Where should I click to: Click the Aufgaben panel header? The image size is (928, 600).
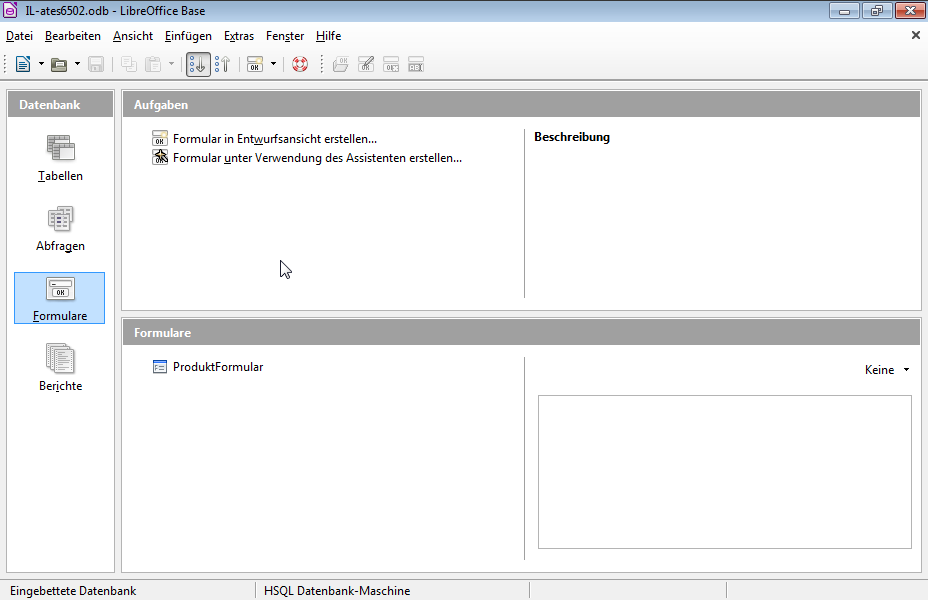[521, 104]
